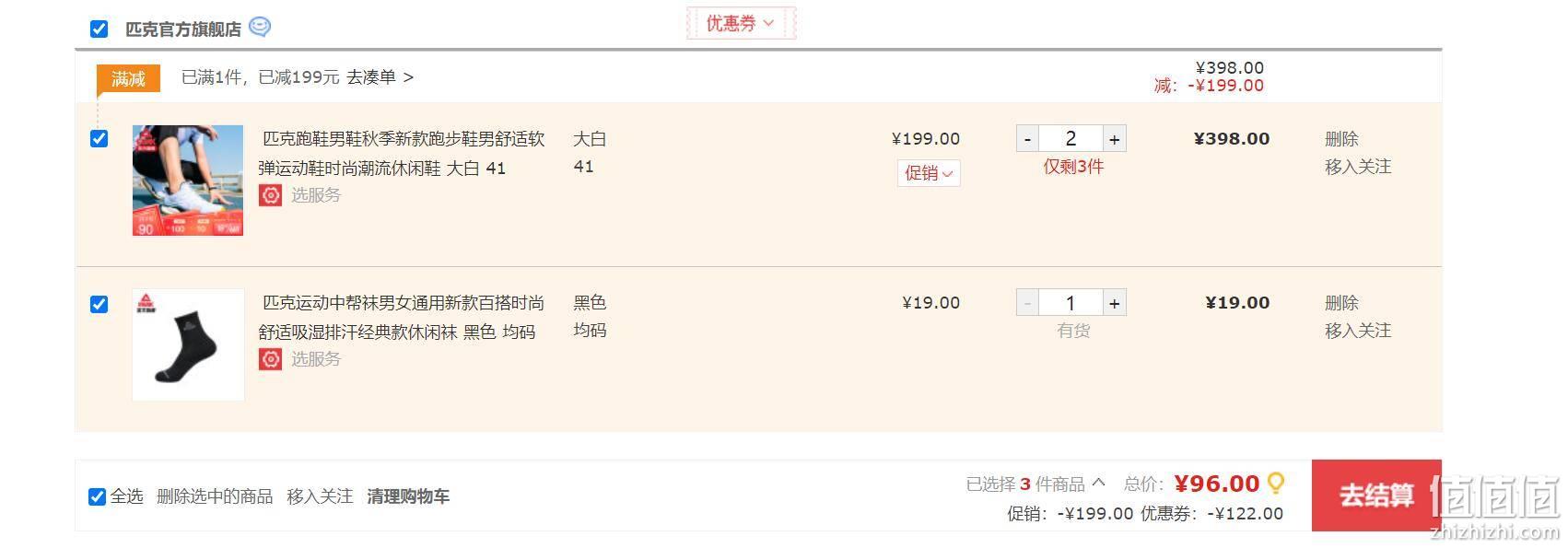Click 移入关注 for the black socks
Screen dimensions: 1568x548
(1358, 331)
